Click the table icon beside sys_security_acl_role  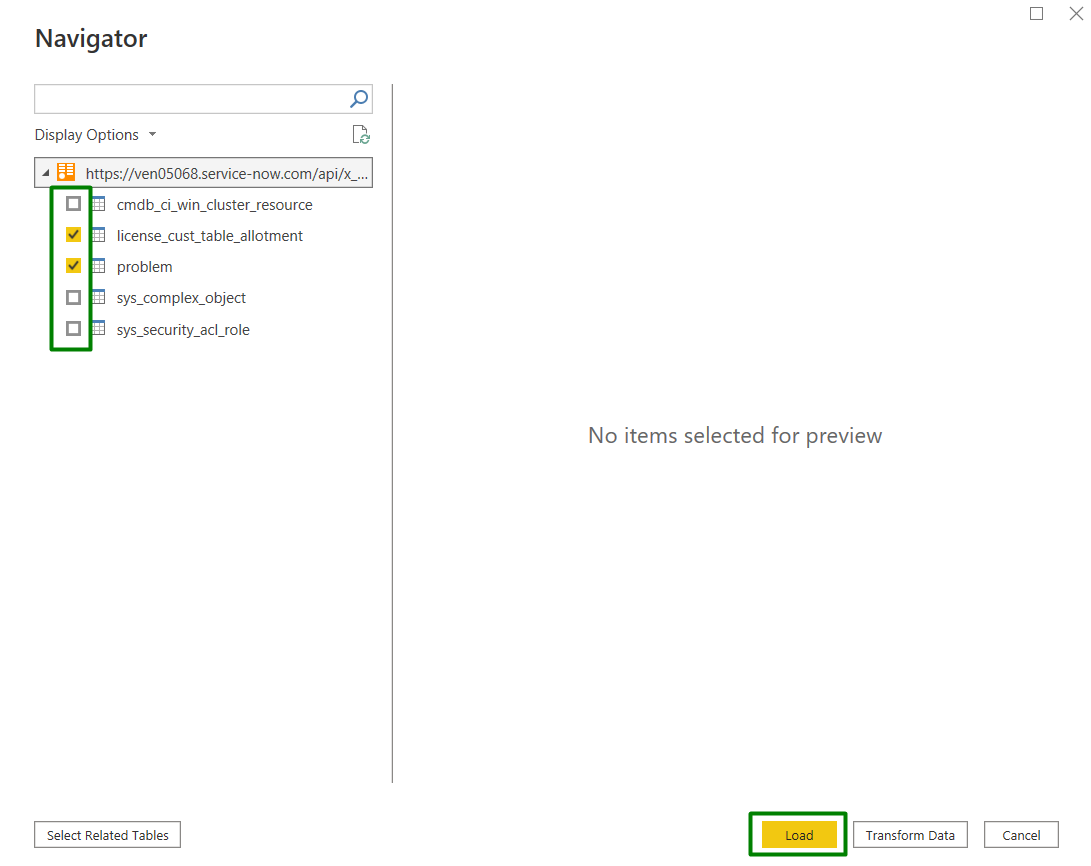98,328
